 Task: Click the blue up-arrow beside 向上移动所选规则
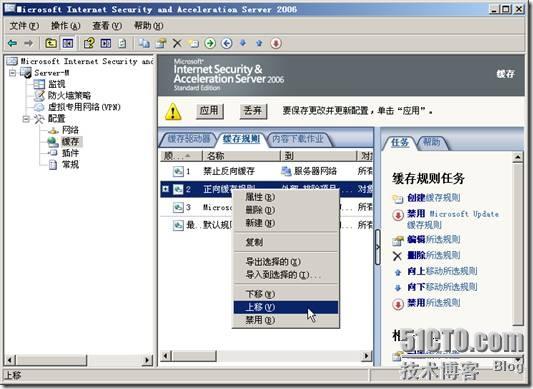point(398,272)
